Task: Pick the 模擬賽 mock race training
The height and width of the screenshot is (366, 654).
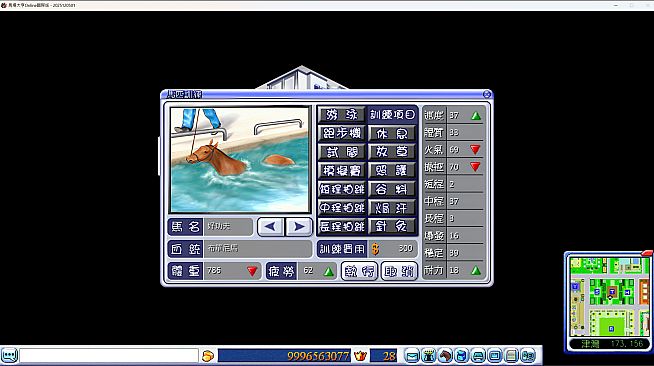Action: (x=342, y=170)
